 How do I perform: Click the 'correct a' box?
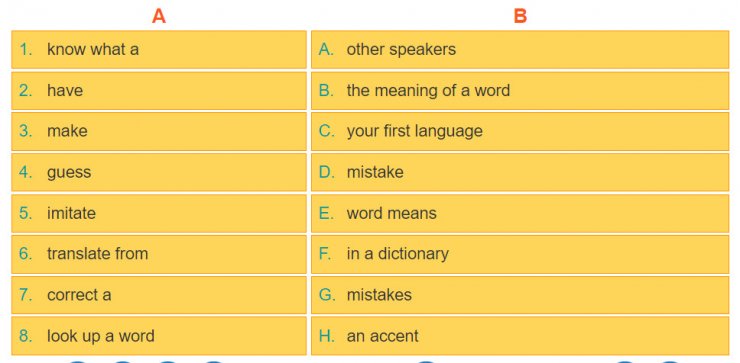pyautogui.click(x=159, y=295)
